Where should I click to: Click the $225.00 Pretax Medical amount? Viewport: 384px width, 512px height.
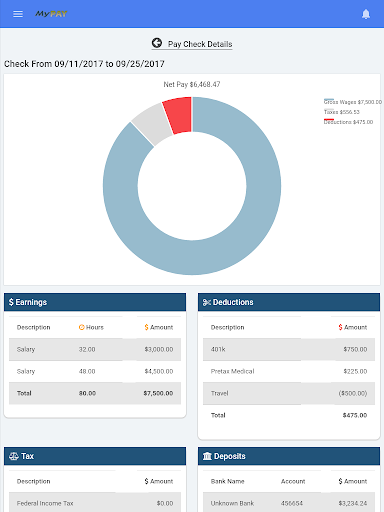(355, 371)
